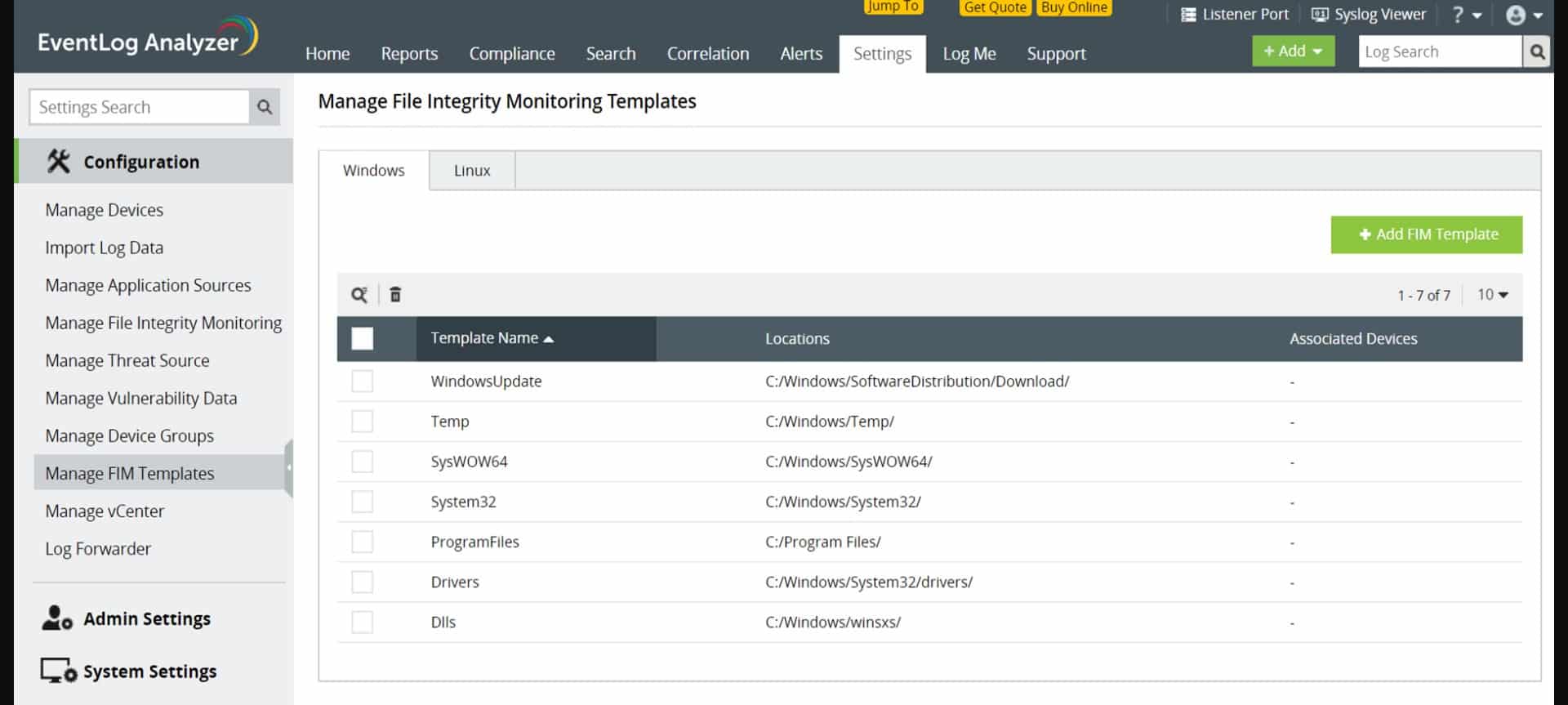Click the Jump To button

(x=893, y=7)
